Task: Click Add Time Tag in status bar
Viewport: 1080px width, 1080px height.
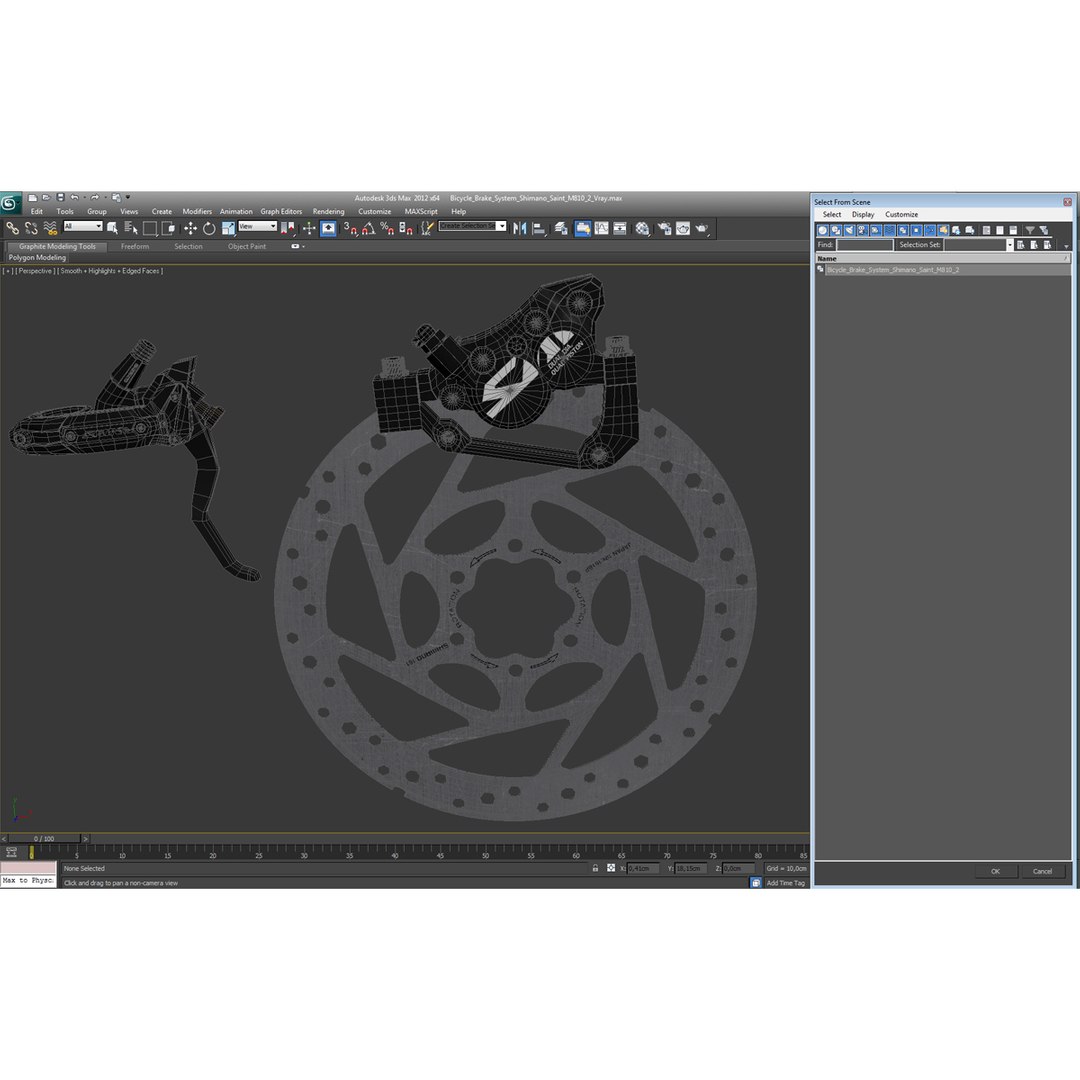Action: pos(785,883)
